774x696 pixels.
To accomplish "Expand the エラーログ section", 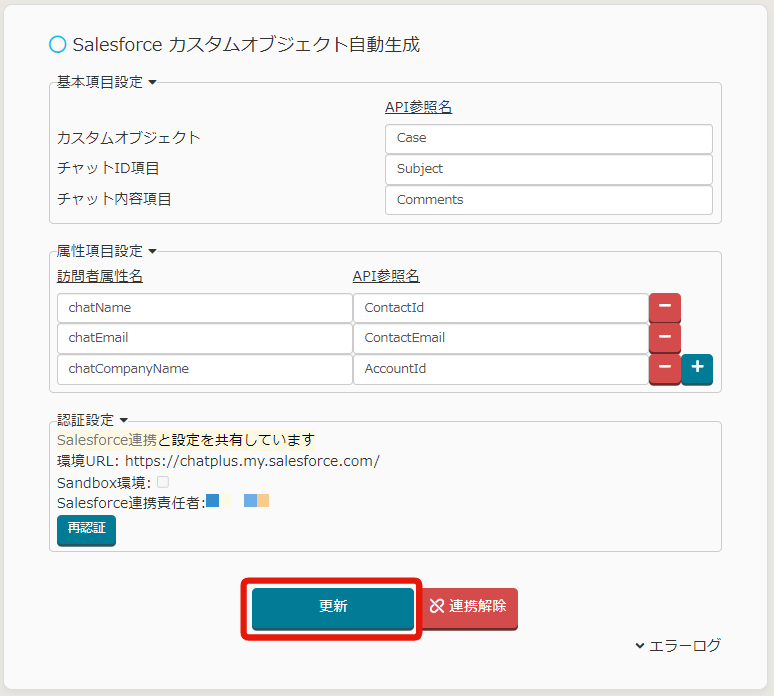I will tap(678, 646).
